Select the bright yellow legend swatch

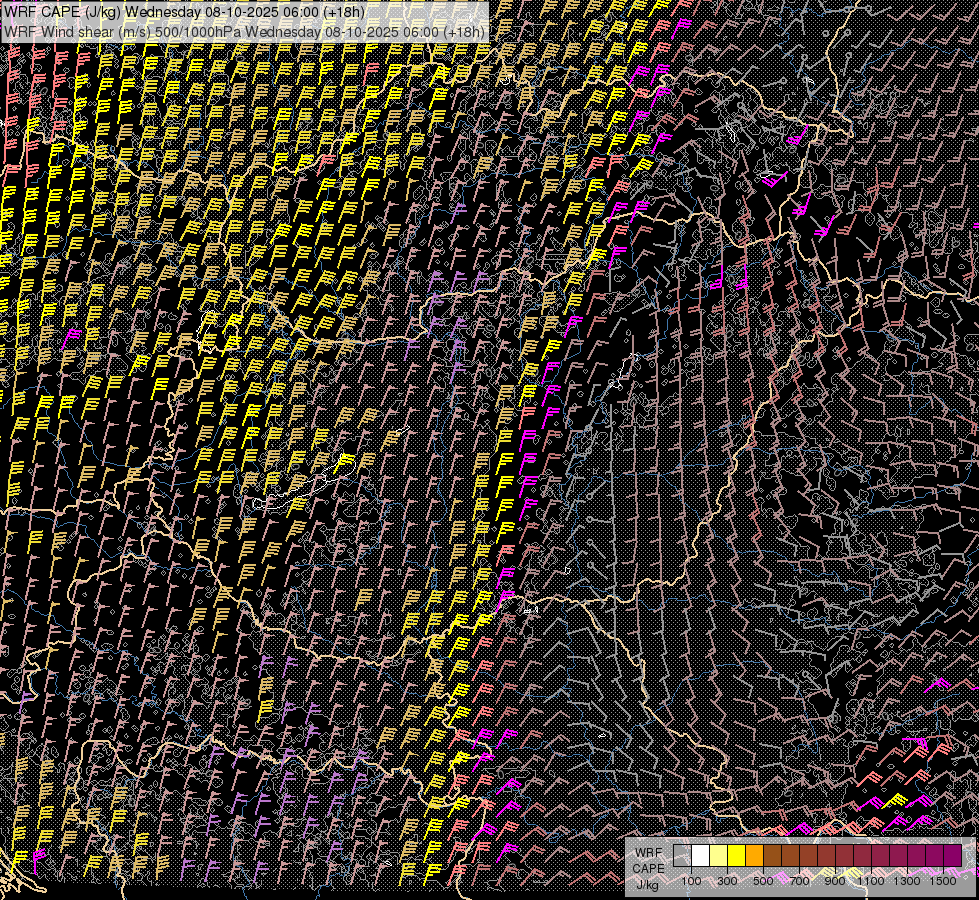tap(737, 855)
